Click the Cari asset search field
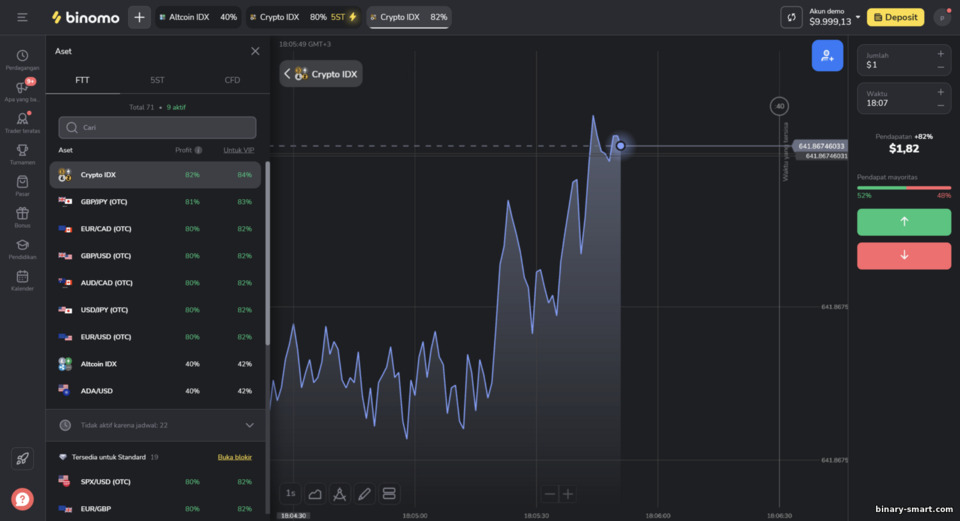The width and height of the screenshot is (960, 521). tap(157, 127)
